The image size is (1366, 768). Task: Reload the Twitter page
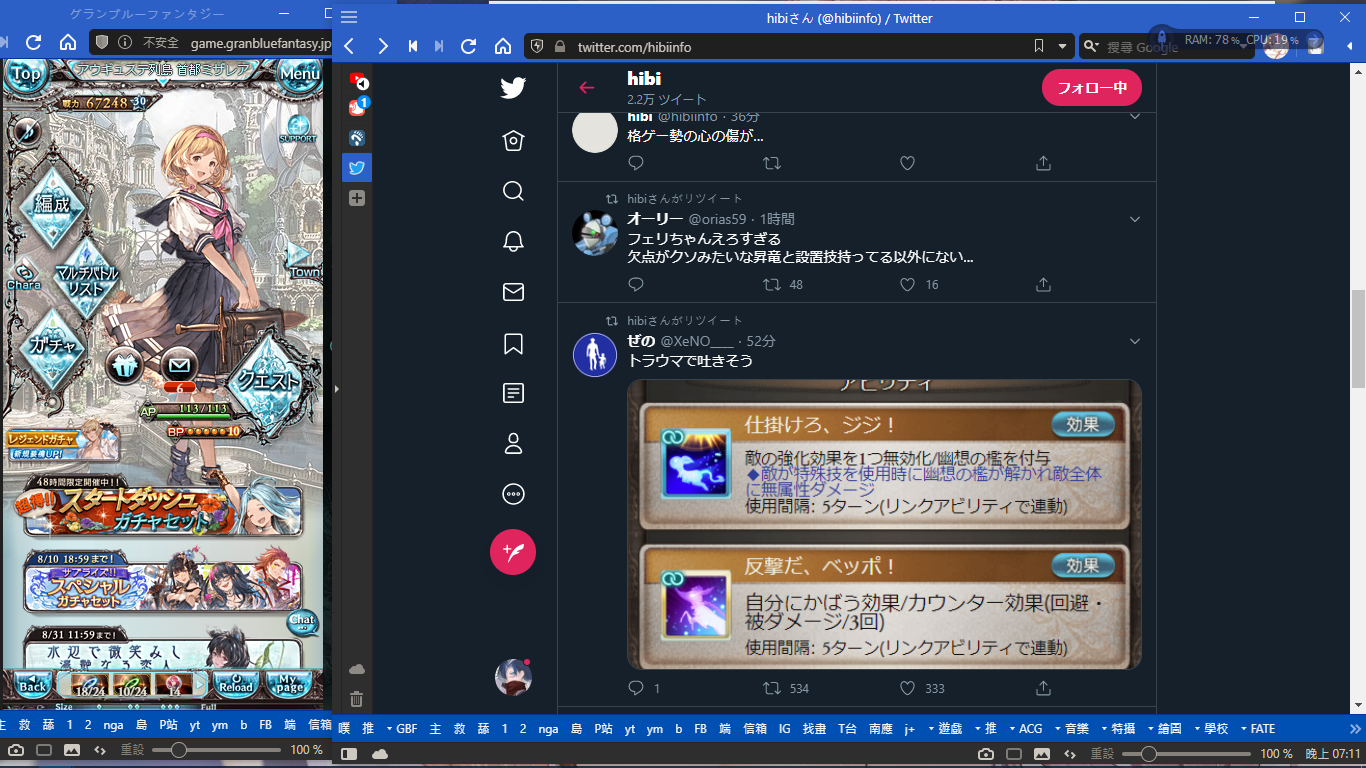tap(468, 46)
